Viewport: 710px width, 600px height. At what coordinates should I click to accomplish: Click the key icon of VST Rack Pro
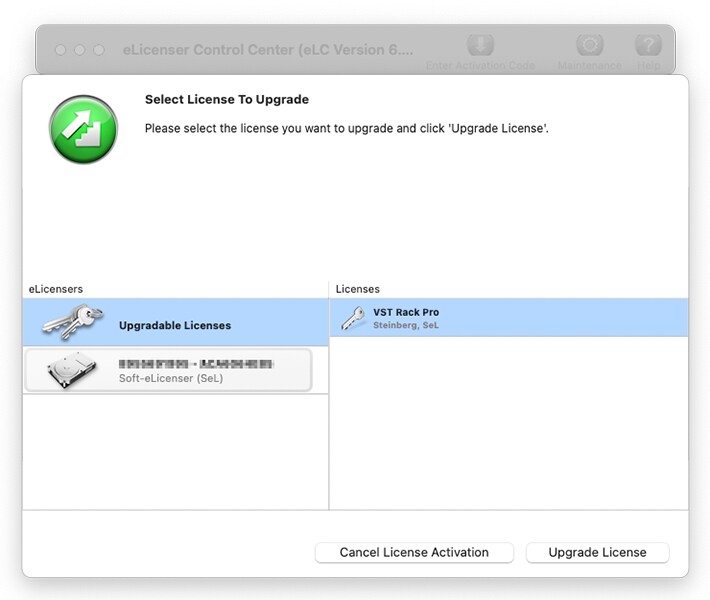tap(353, 318)
